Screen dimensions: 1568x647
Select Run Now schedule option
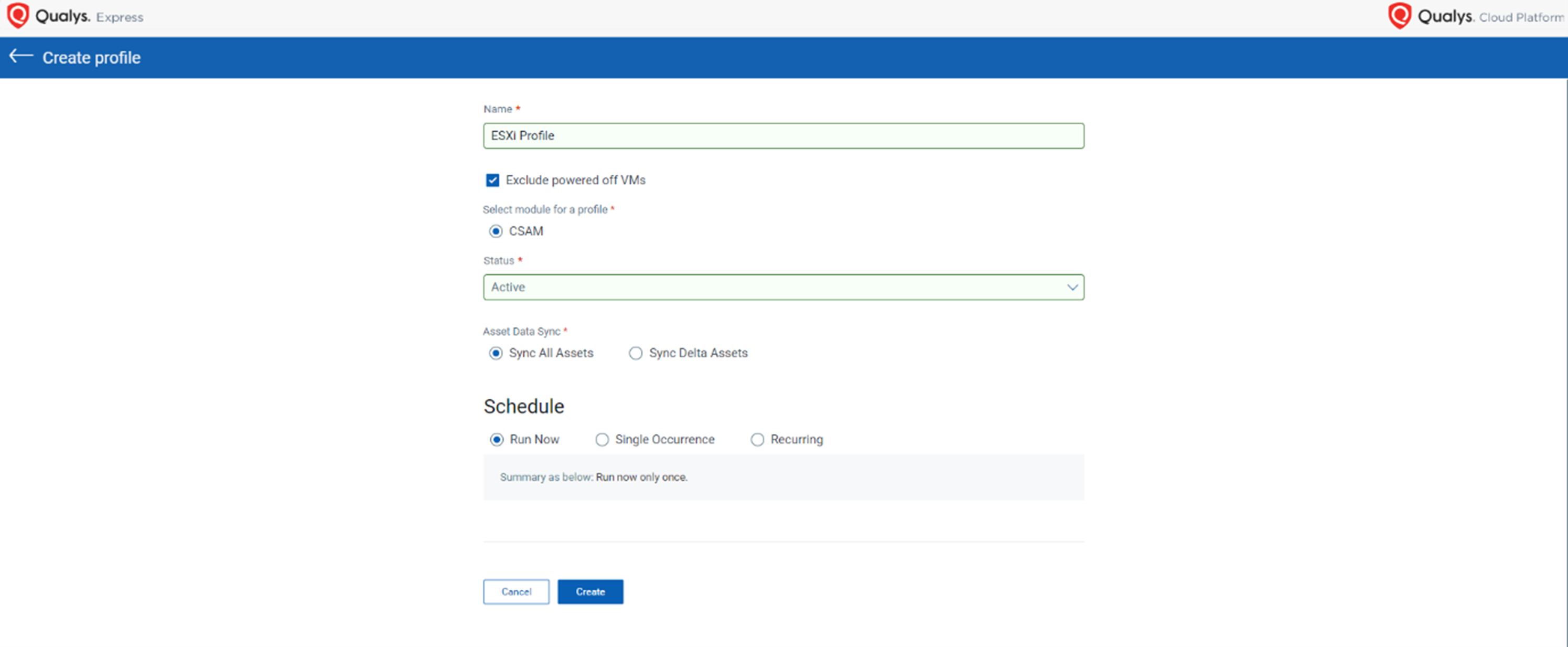pos(497,440)
